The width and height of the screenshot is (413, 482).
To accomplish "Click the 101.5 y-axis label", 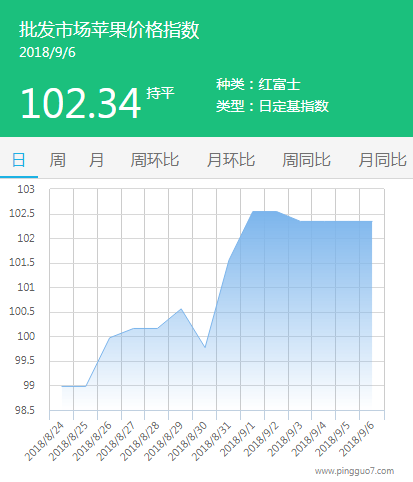I will point(22,262).
